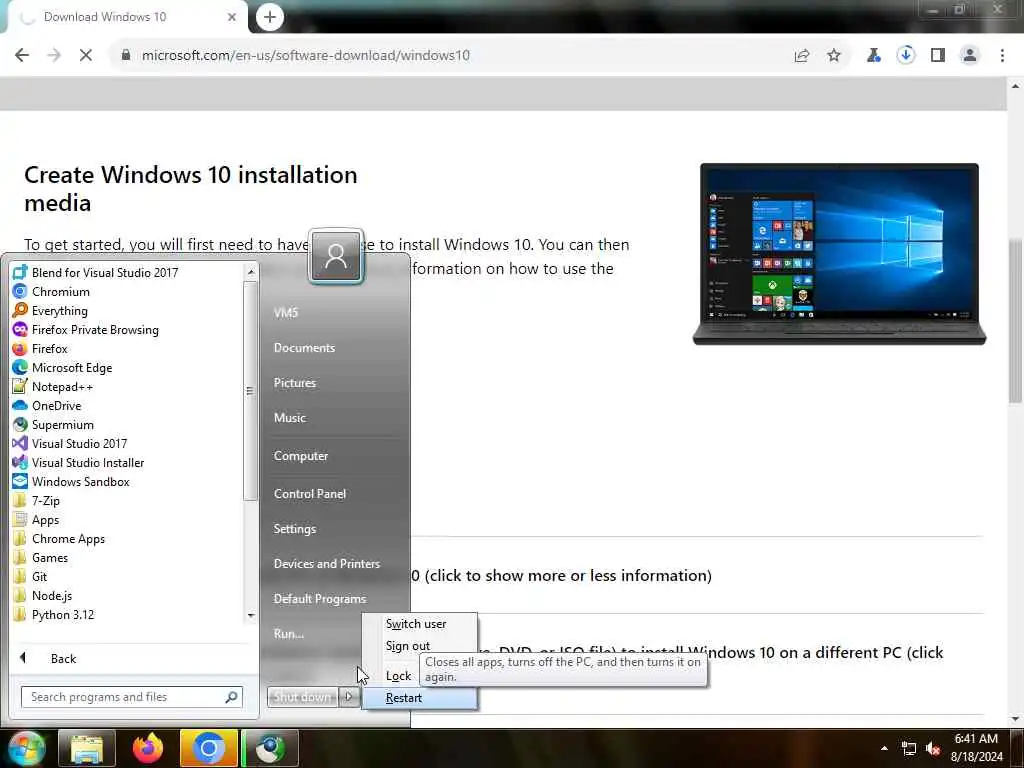Viewport: 1024px width, 768px height.
Task: Open Firefox from the taskbar
Action: pyautogui.click(x=148, y=748)
